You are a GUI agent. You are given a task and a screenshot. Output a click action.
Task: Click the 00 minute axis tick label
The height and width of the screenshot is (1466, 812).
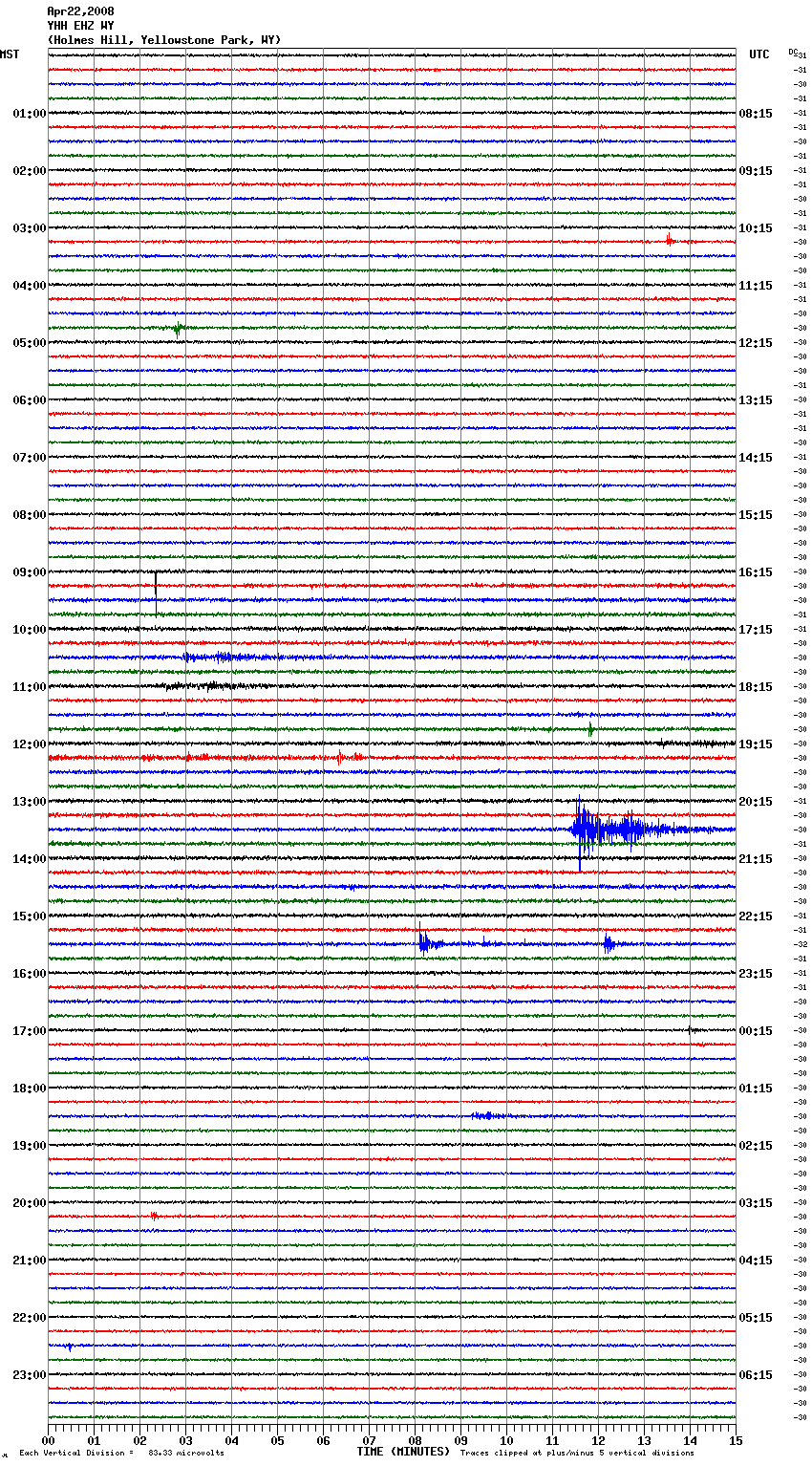click(48, 1440)
